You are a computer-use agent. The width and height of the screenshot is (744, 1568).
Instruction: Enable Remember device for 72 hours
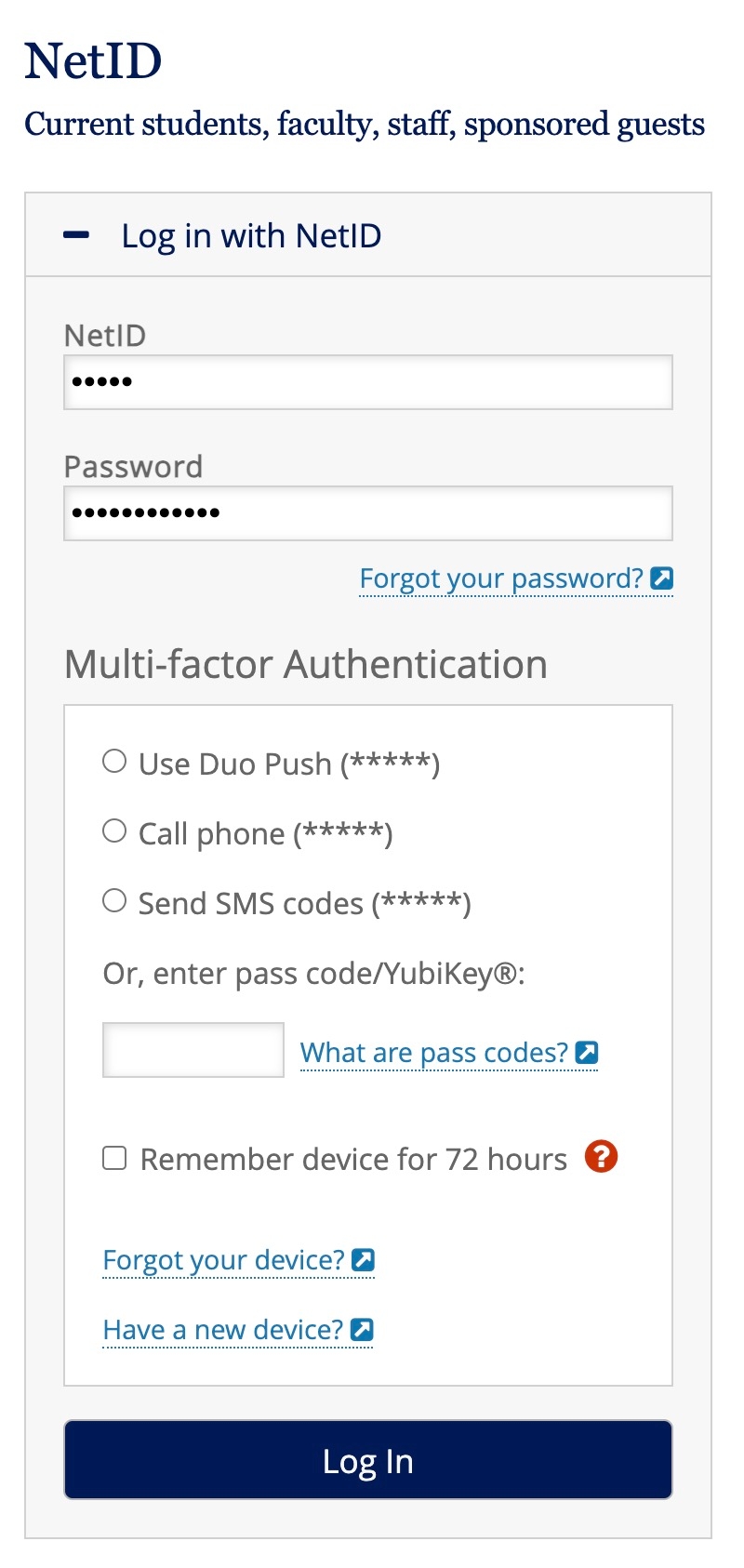[114, 1159]
